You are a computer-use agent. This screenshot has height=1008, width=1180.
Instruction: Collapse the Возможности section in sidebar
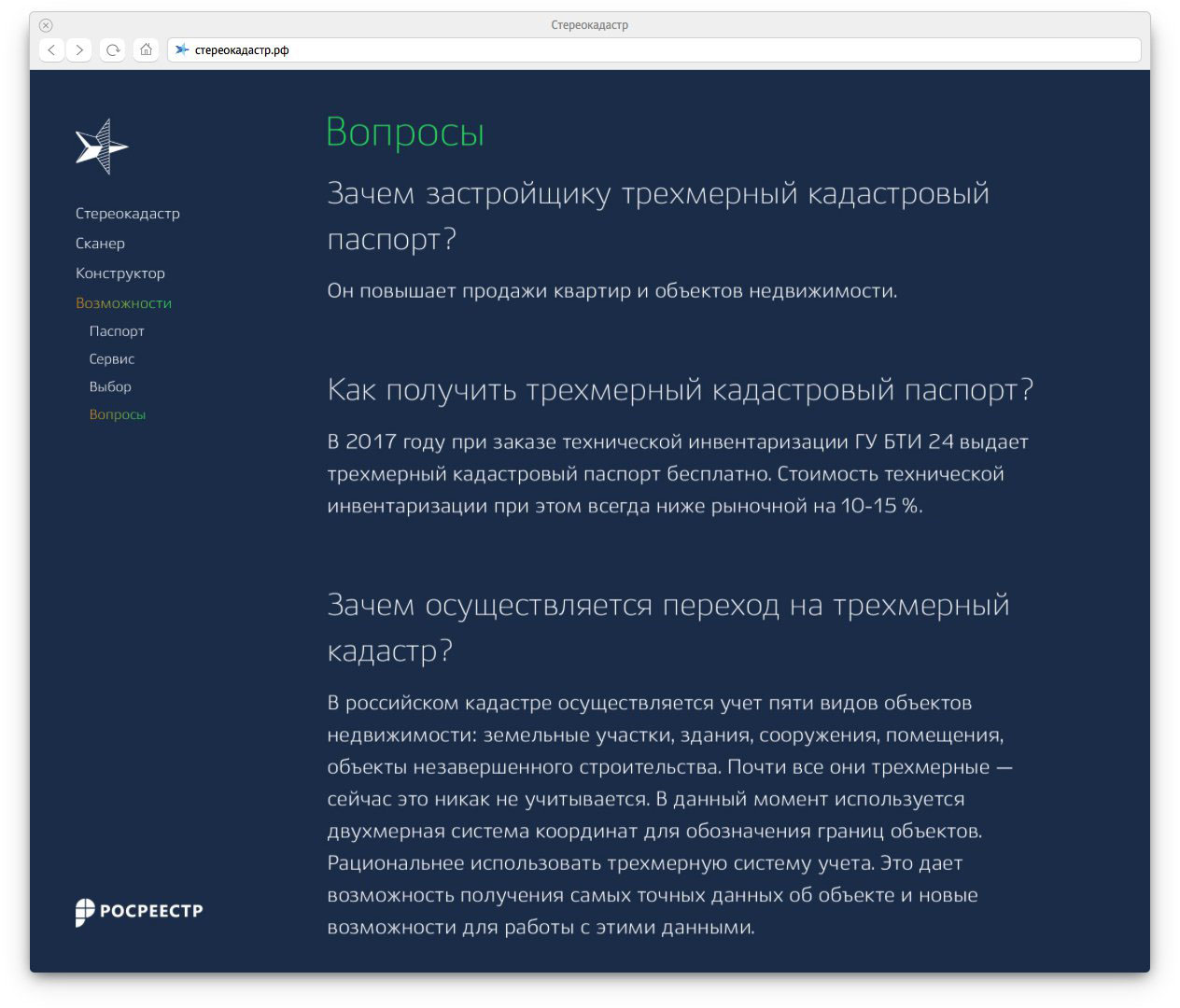pos(123,303)
